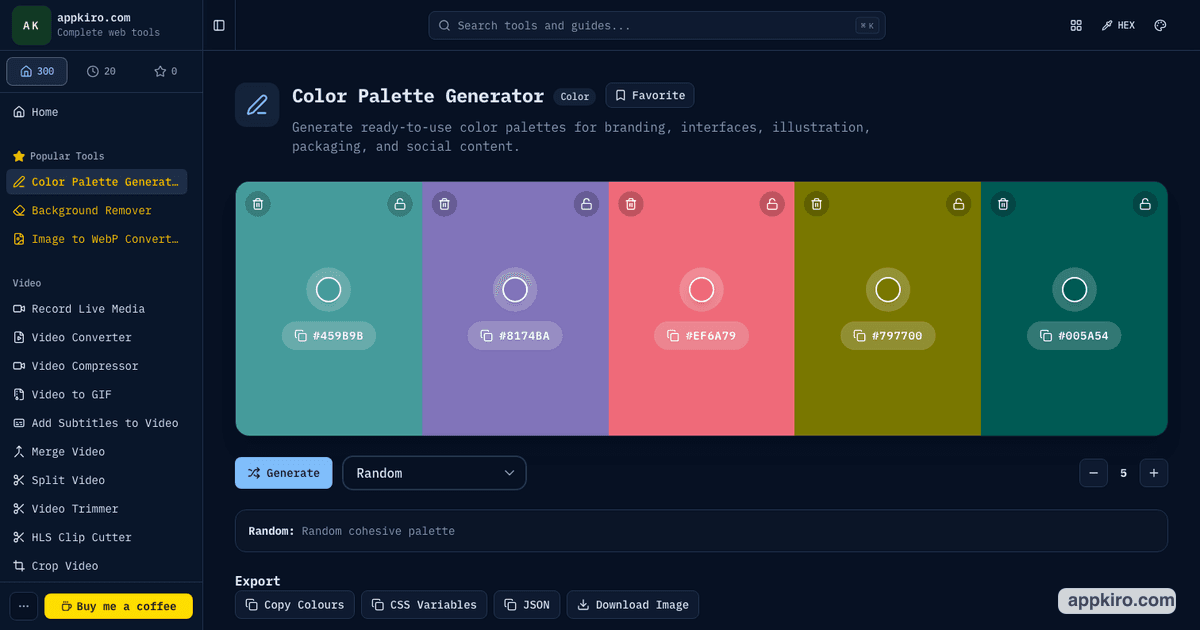This screenshot has height=630, width=1200.
Task: Open the Random palette mode dropdown
Action: point(434,473)
